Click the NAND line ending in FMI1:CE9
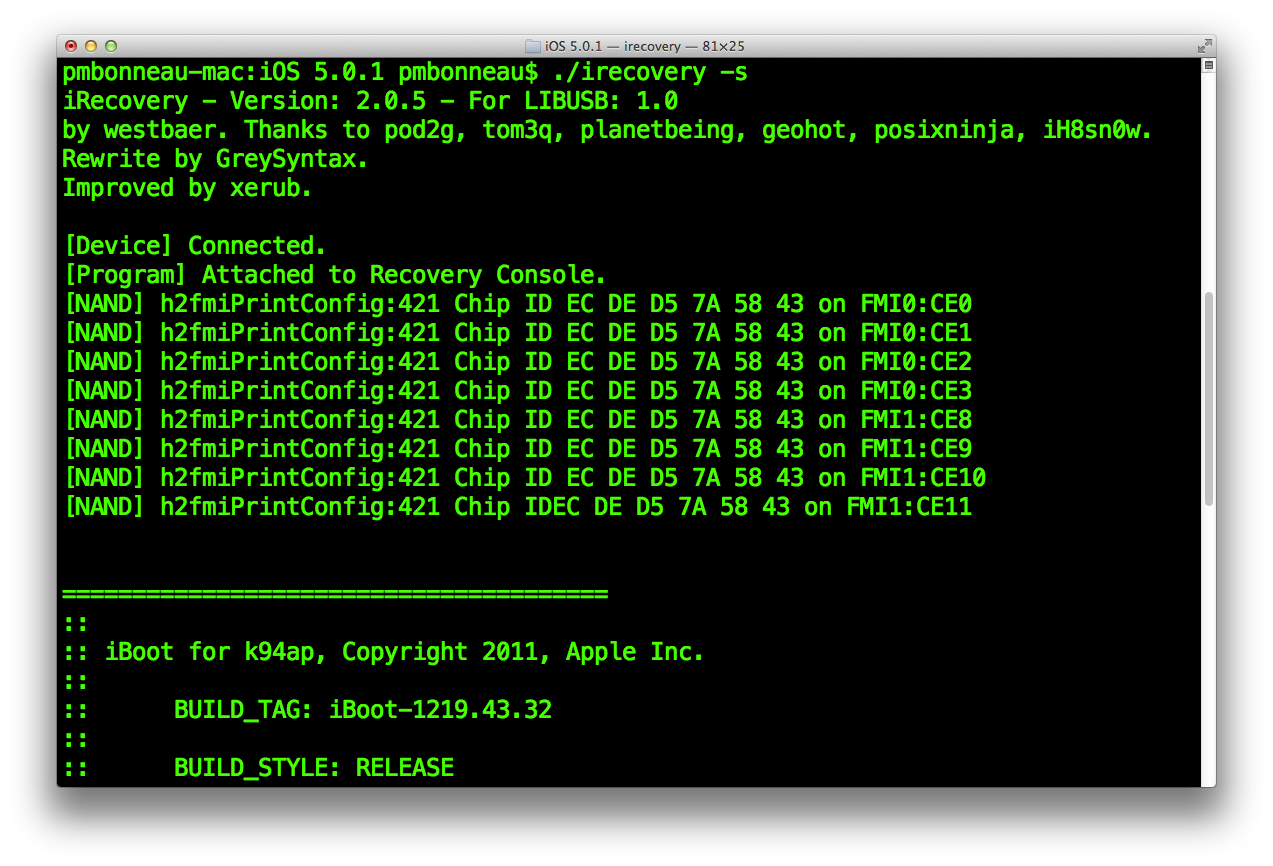Viewport: 1273px width, 866px height. pos(517,449)
